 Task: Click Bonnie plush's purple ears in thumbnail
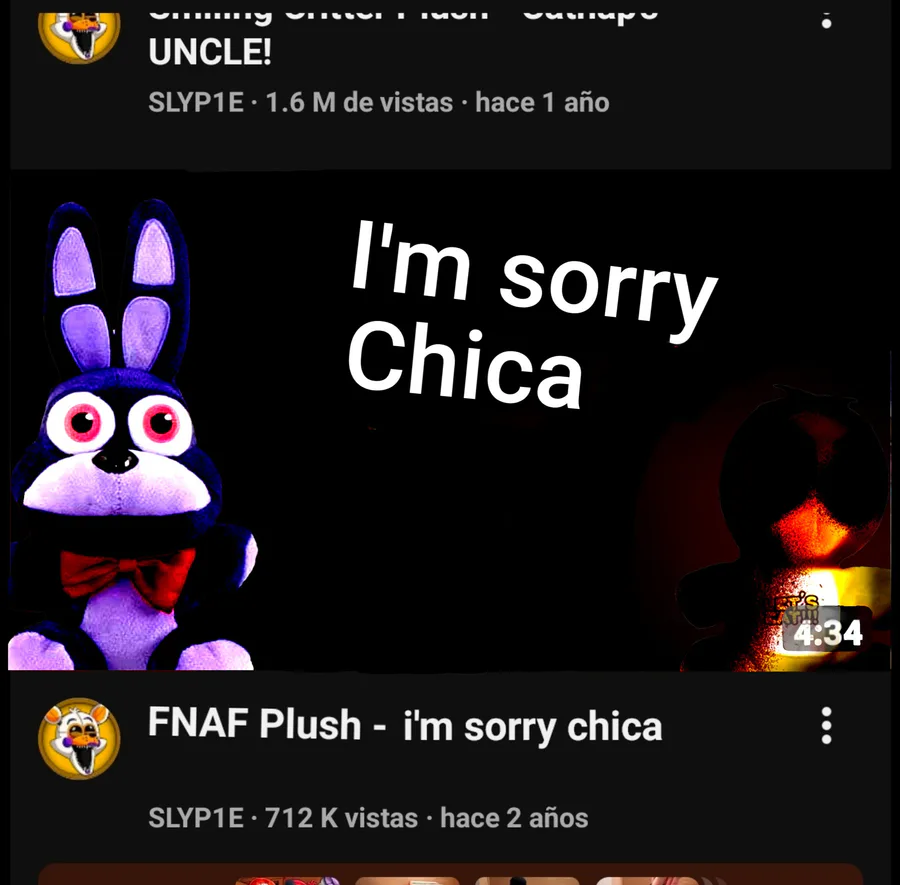(x=117, y=287)
